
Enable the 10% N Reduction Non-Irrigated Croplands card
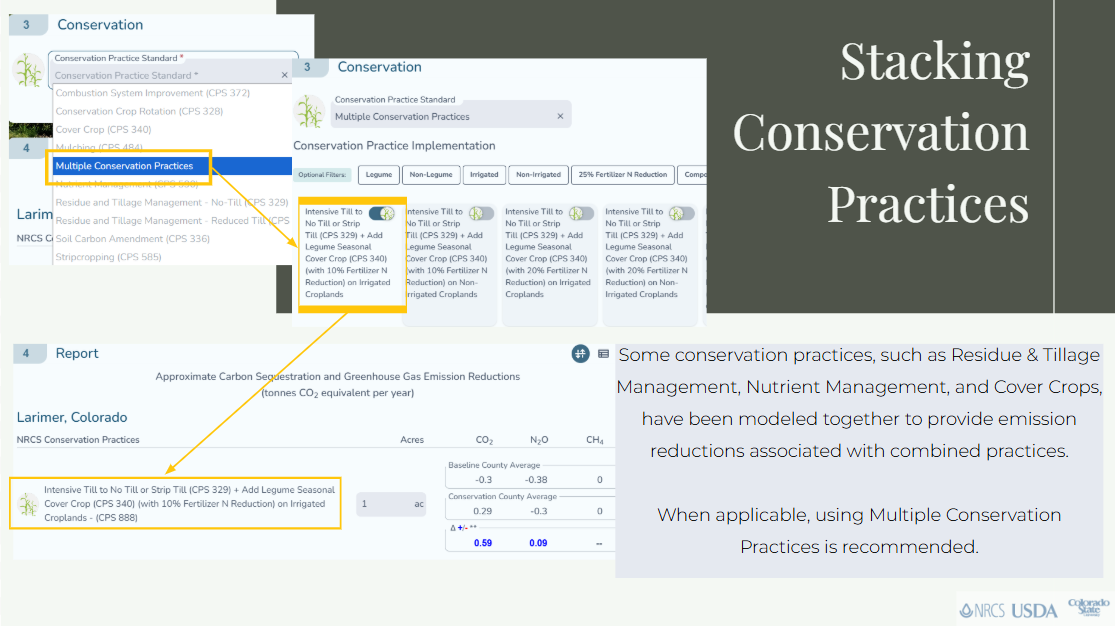click(481, 213)
